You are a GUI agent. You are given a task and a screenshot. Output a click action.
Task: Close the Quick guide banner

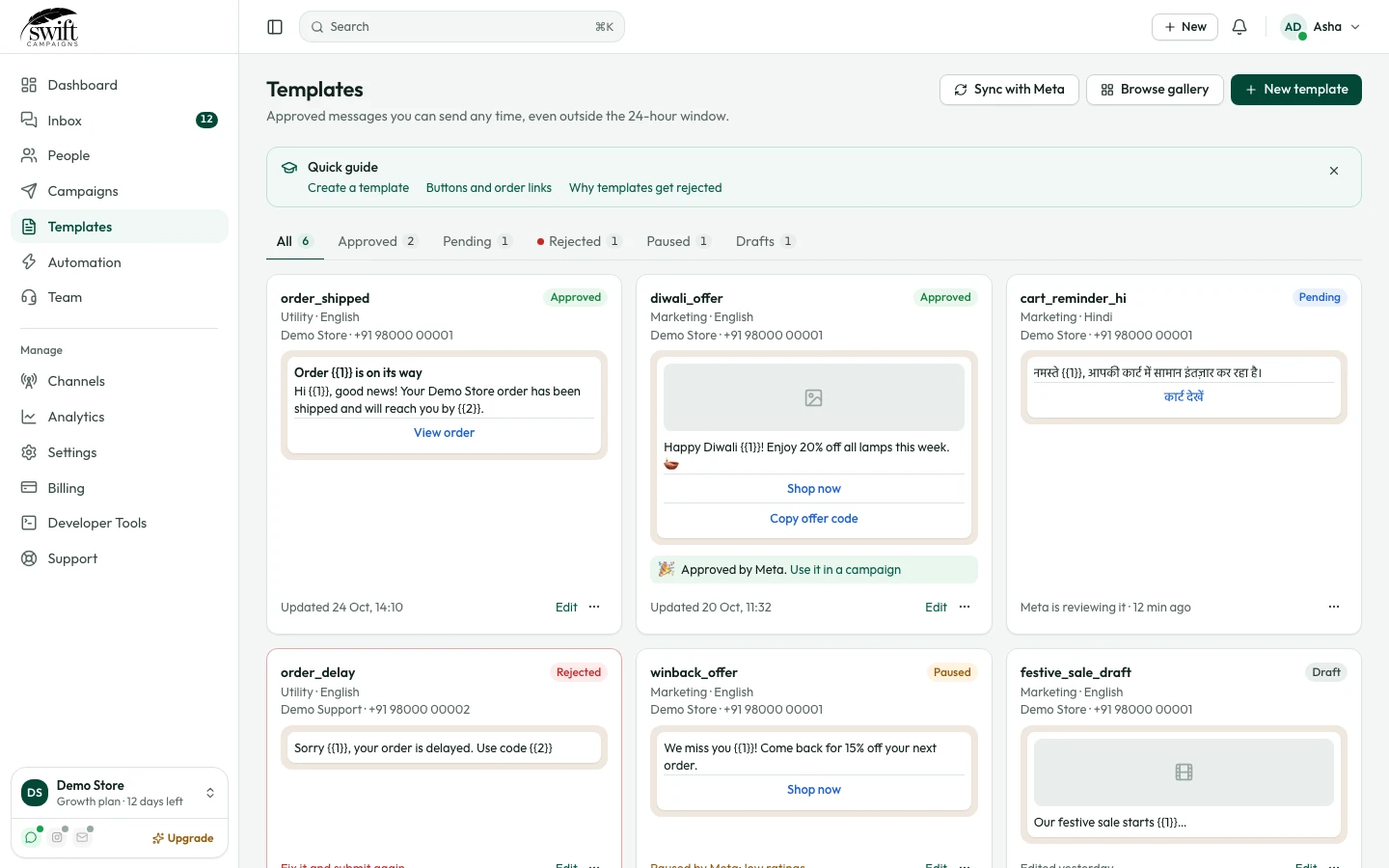click(x=1334, y=171)
